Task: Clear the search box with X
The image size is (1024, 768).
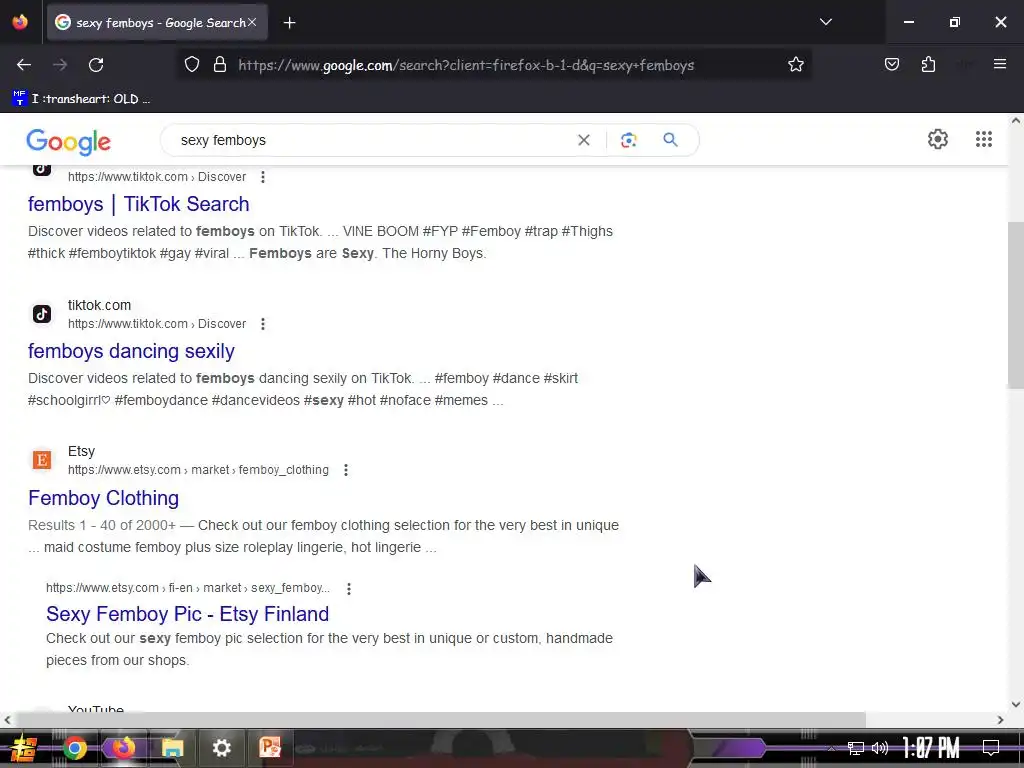Action: tap(584, 140)
